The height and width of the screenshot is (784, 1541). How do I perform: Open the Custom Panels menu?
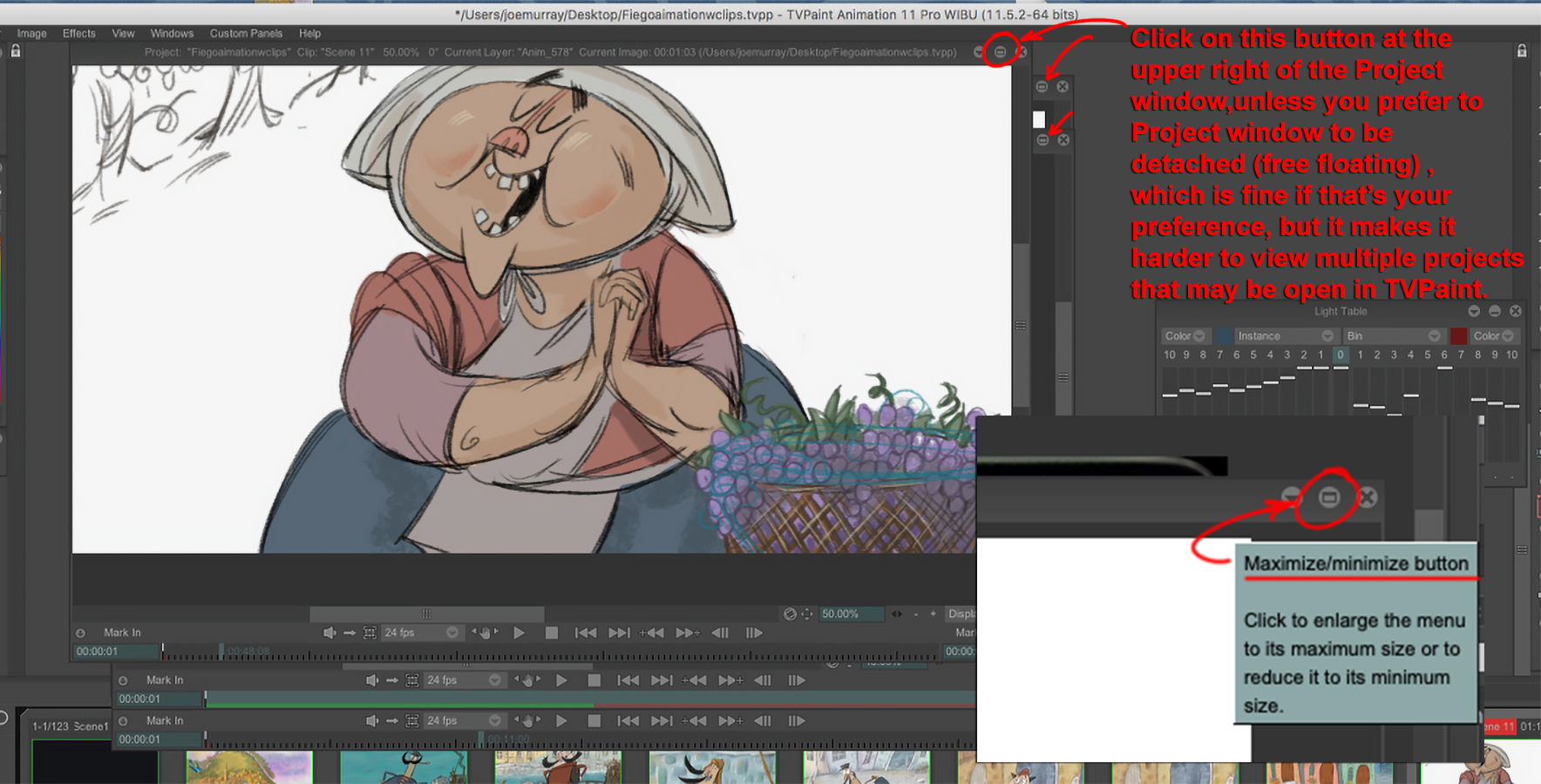click(246, 33)
